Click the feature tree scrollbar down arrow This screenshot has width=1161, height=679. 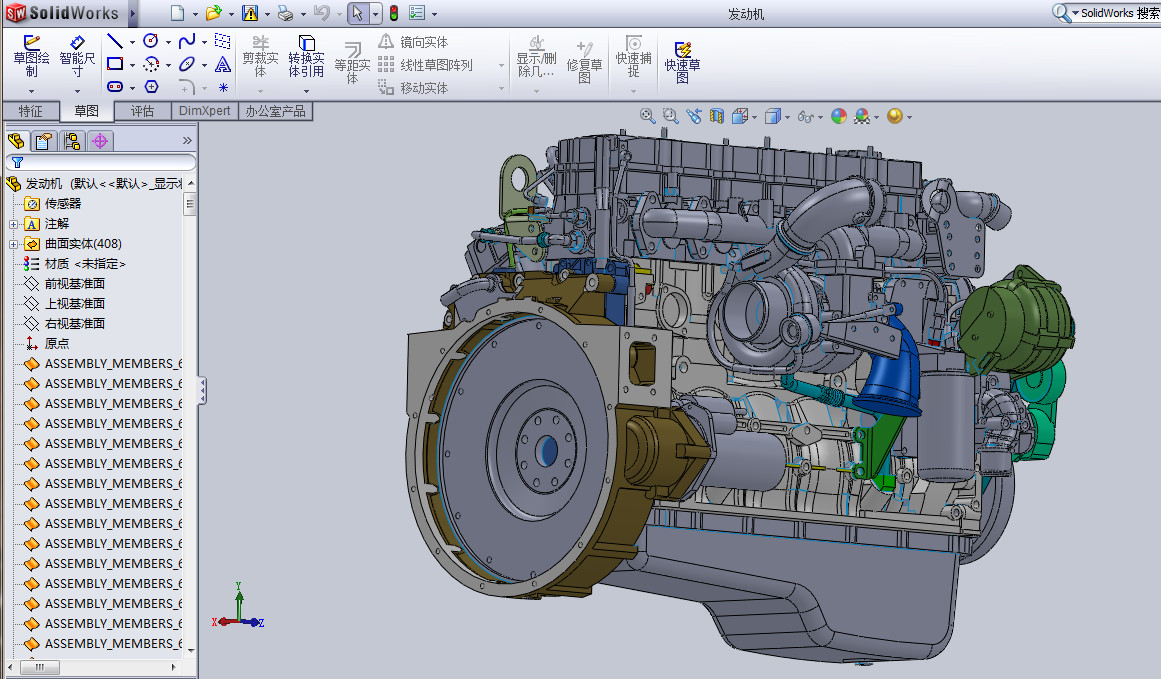(191, 650)
